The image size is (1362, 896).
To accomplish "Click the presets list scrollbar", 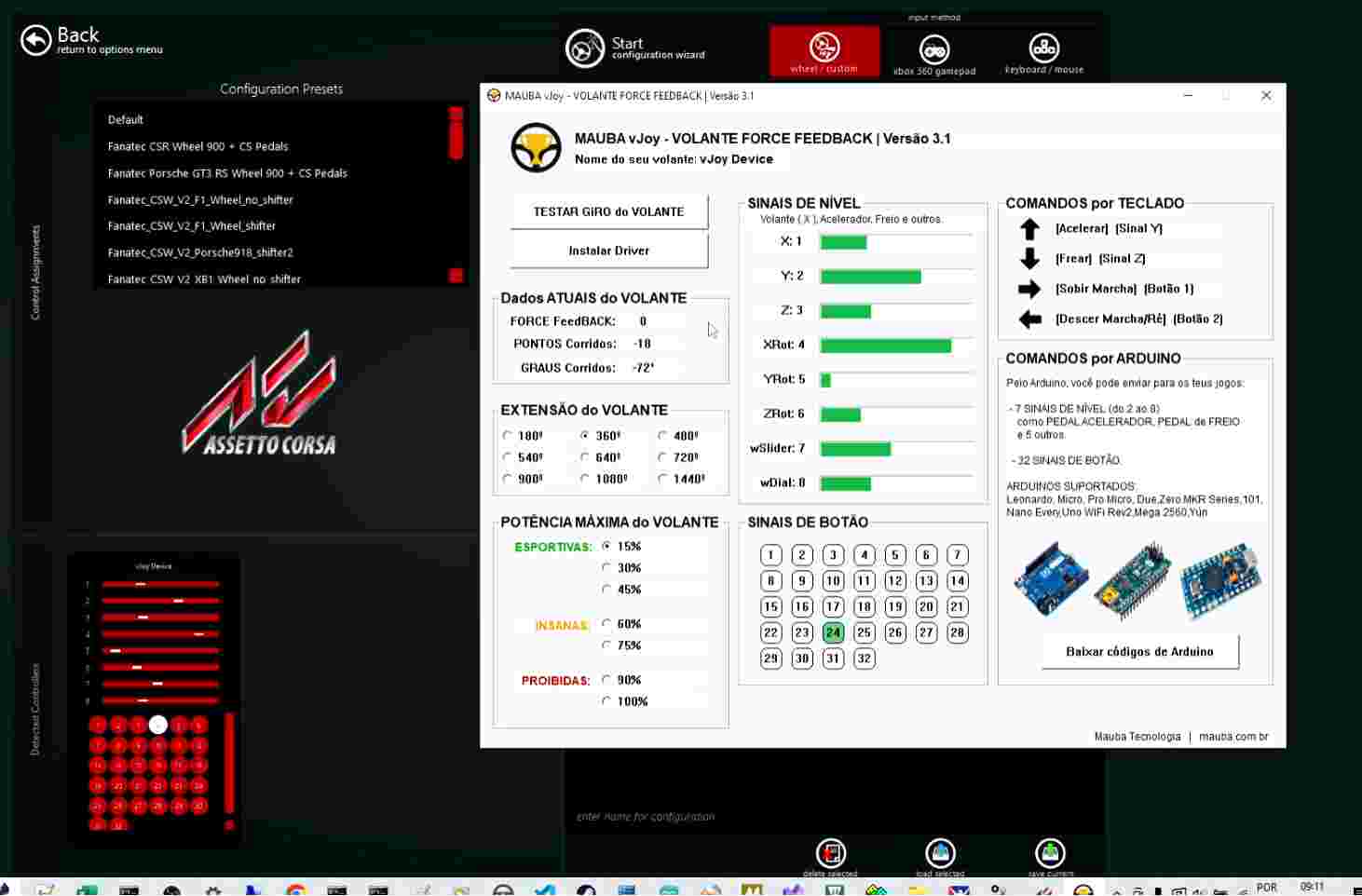I will tap(456, 194).
